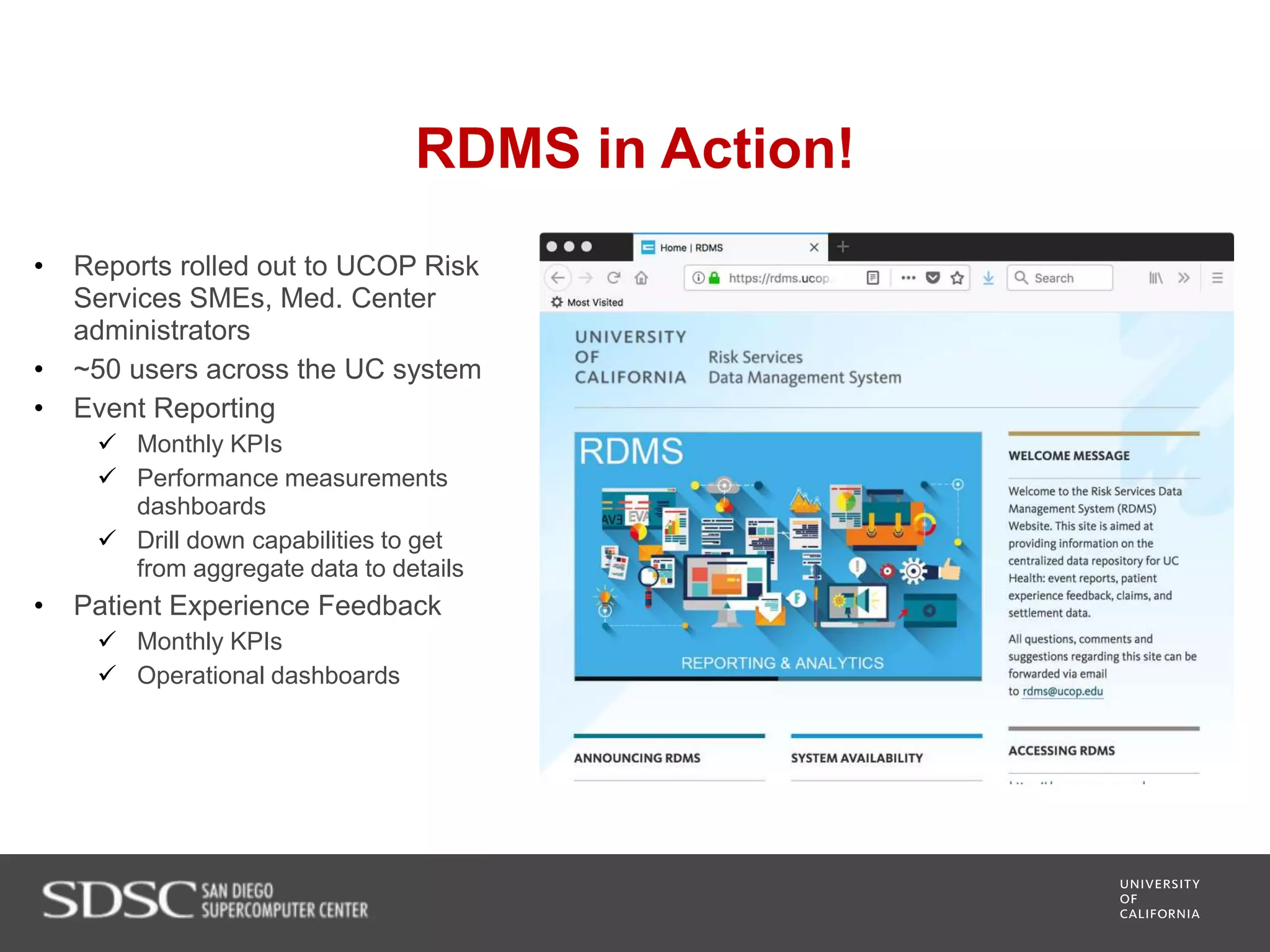Click the browser back arrow button
The height and width of the screenshot is (952, 1270).
(x=558, y=278)
